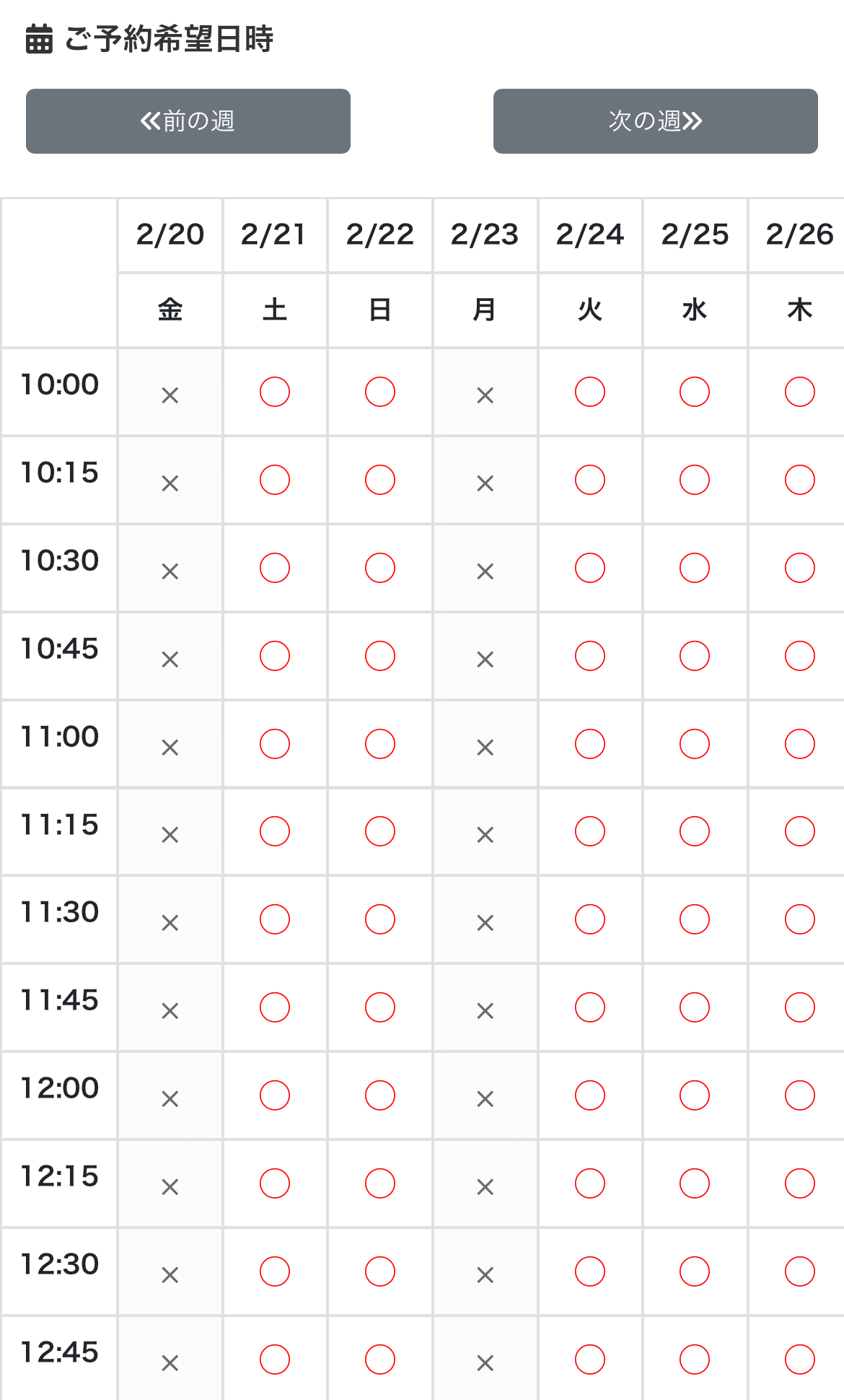Select available circle 2/22 at 12:00
The width and height of the screenshot is (844, 1400).
tap(380, 1095)
